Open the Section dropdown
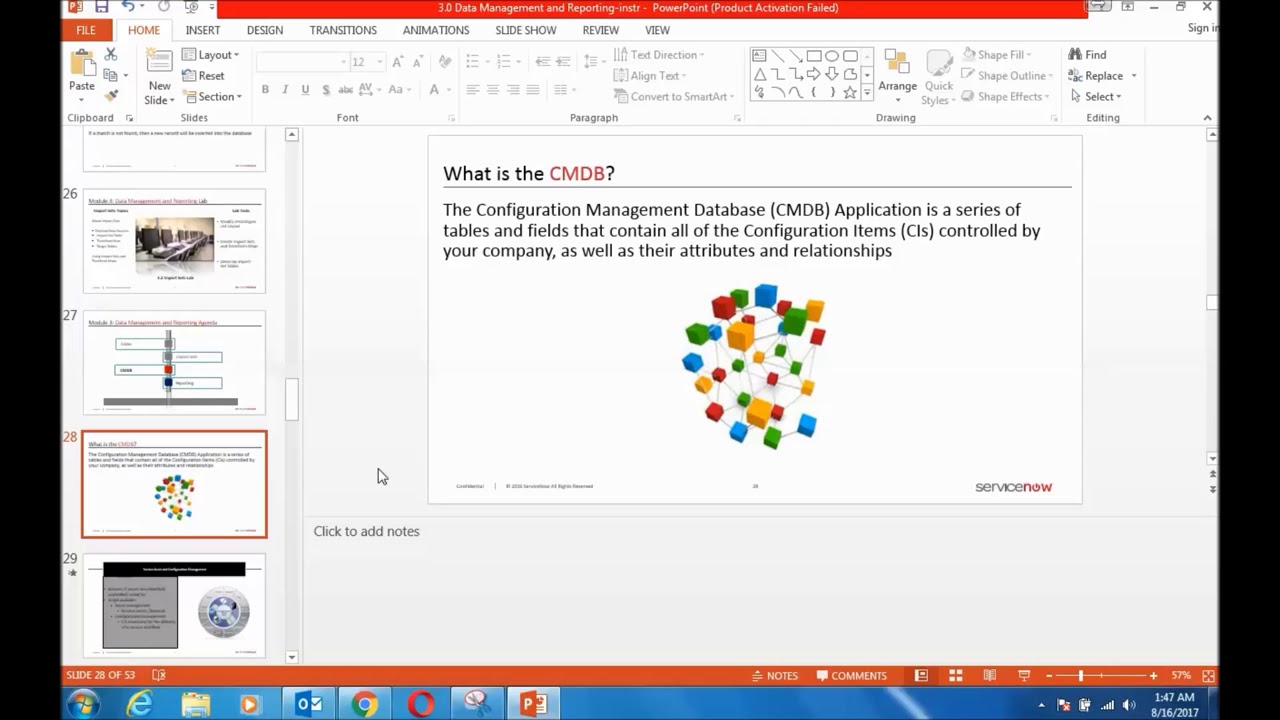 (x=212, y=97)
